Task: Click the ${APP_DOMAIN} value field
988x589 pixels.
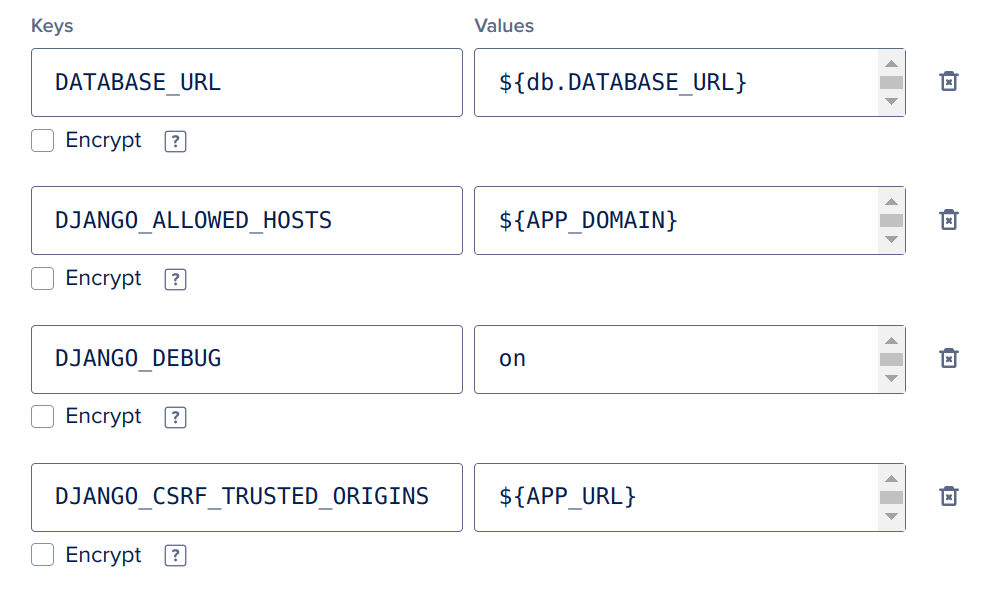Action: (675, 220)
